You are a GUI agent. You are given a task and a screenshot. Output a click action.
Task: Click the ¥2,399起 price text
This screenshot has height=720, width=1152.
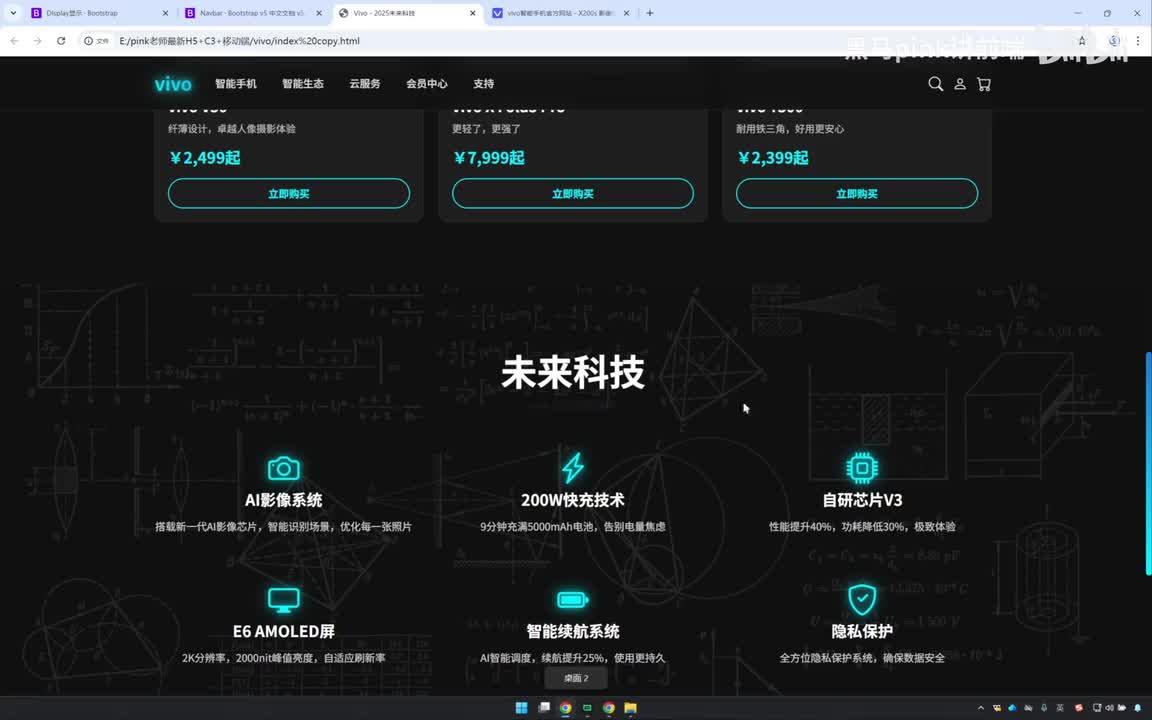tap(772, 158)
